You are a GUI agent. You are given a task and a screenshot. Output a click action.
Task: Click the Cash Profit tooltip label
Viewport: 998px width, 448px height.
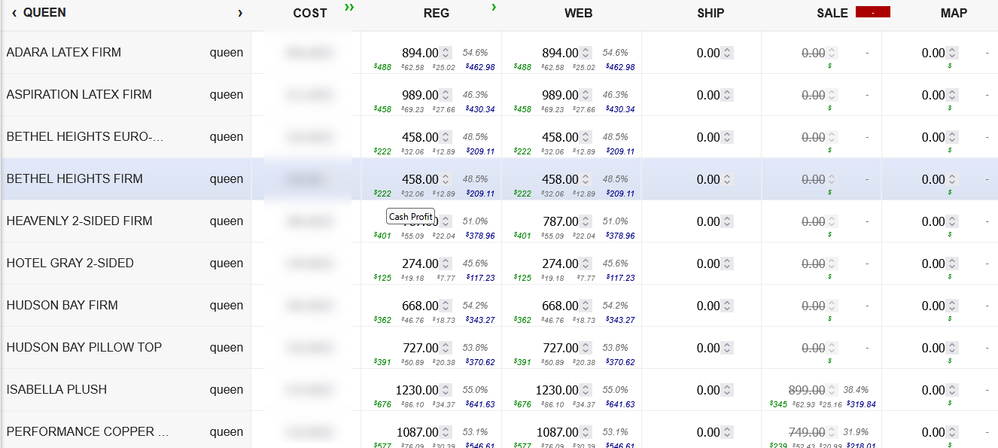[411, 216]
